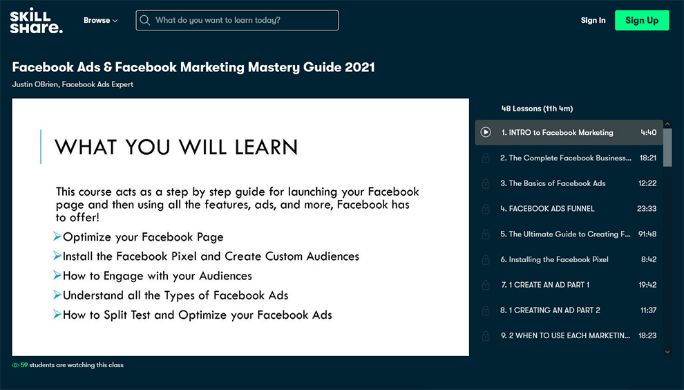Click lock icon for The Basics of Facebook Ads

pyautogui.click(x=485, y=184)
